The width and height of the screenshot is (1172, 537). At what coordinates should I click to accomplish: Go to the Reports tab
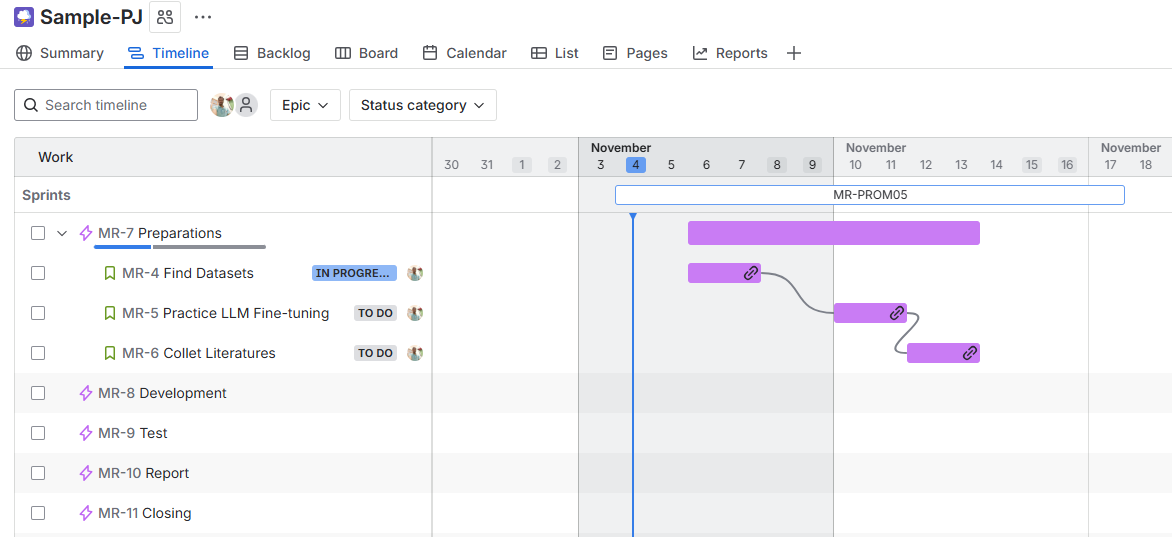[730, 53]
